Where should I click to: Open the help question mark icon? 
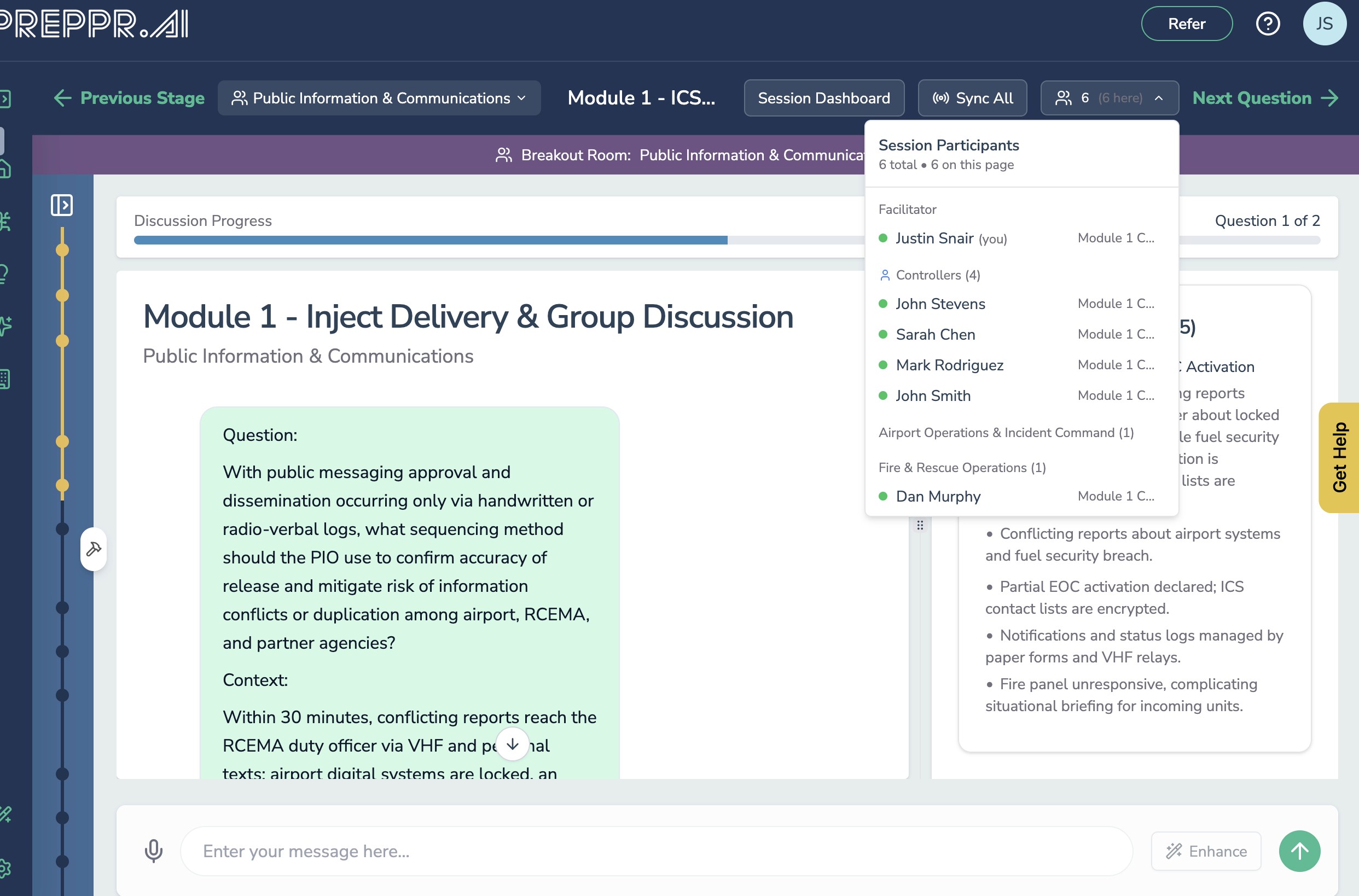pos(1267,24)
